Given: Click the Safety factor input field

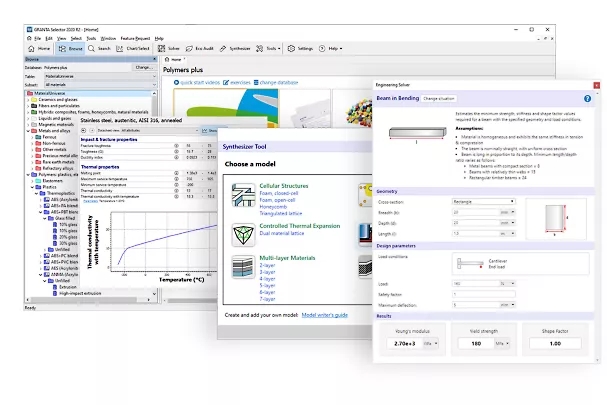Looking at the screenshot, I should tap(484, 294).
